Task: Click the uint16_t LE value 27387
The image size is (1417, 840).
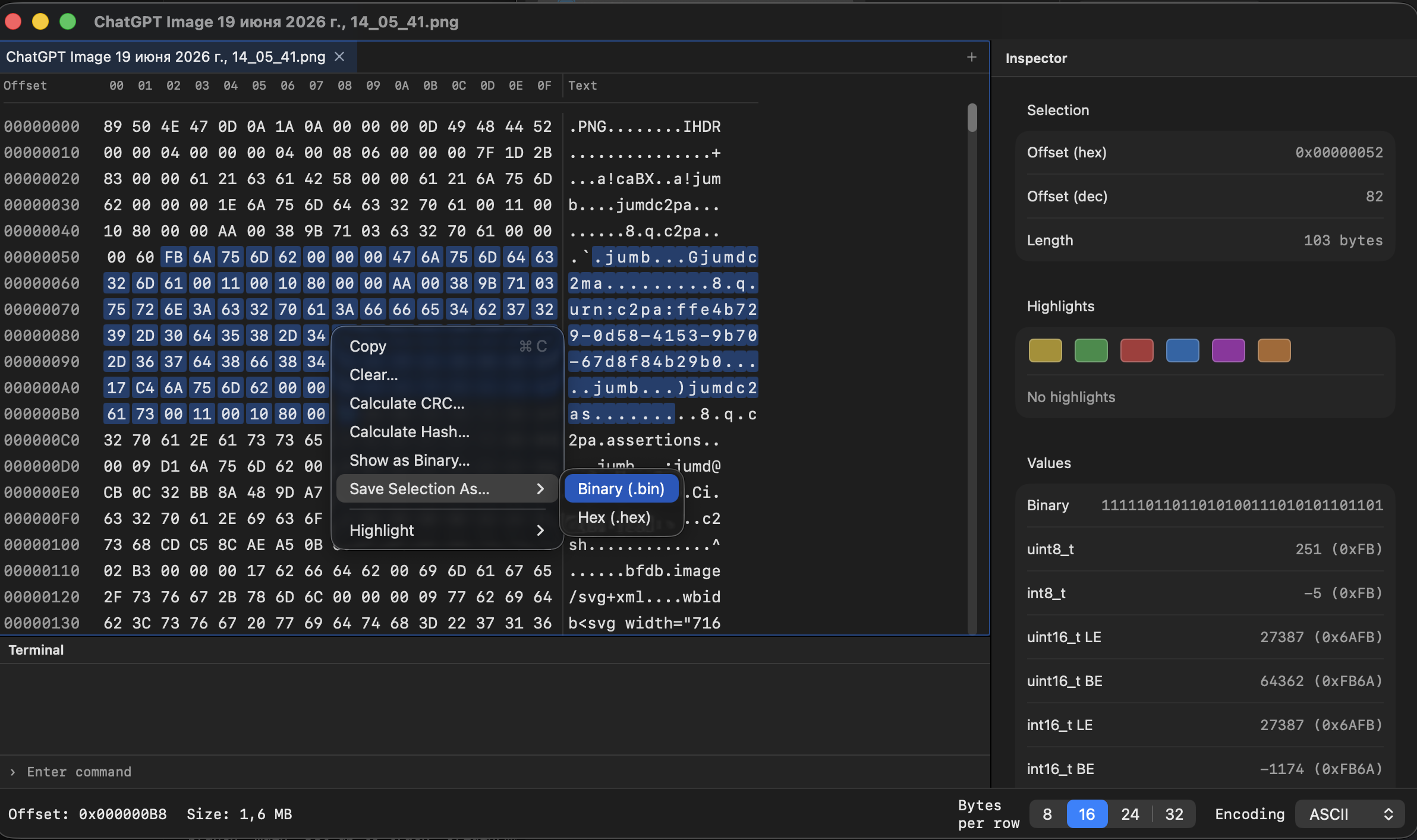Action: point(1321,637)
